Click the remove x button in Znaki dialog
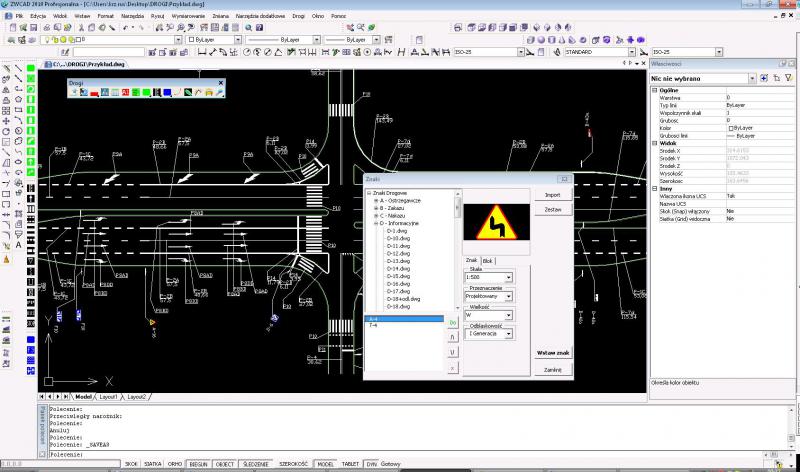The image size is (800, 472). 453,367
